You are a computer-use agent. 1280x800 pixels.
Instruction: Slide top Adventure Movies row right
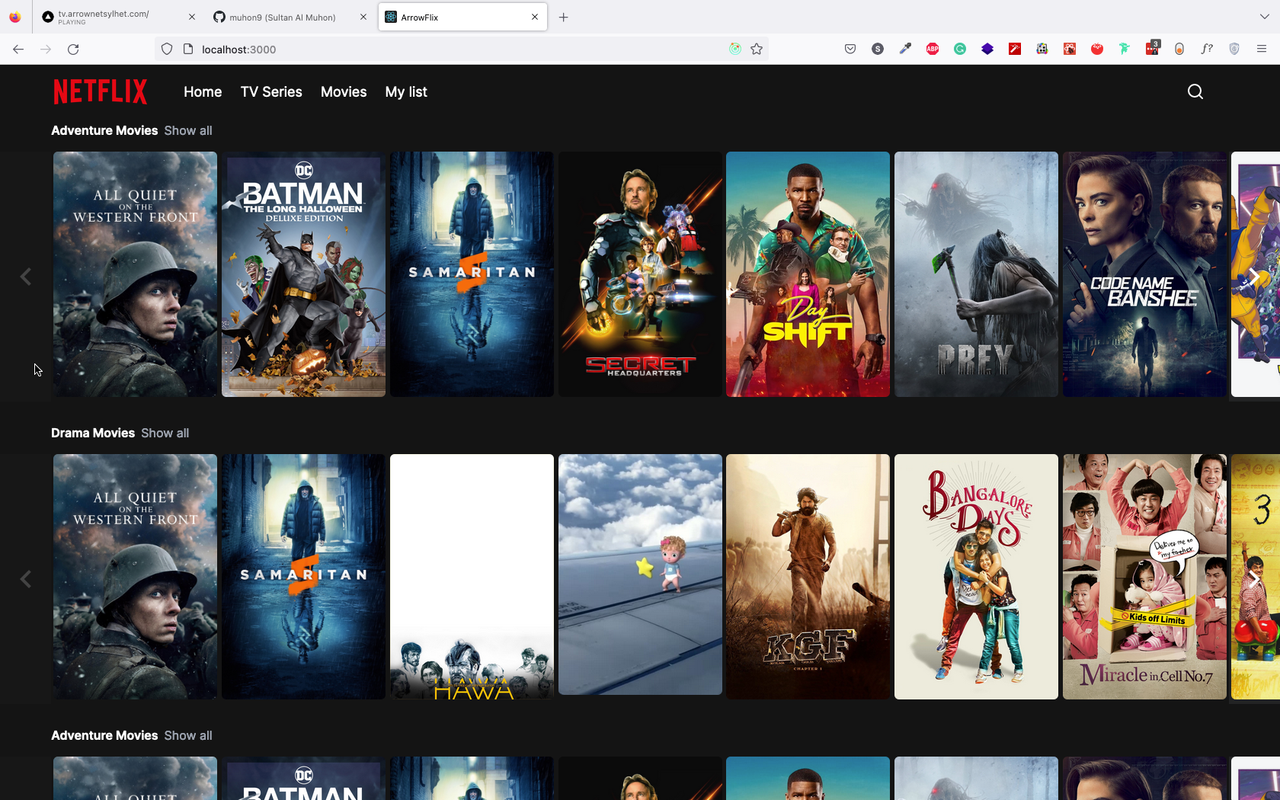tap(1254, 277)
